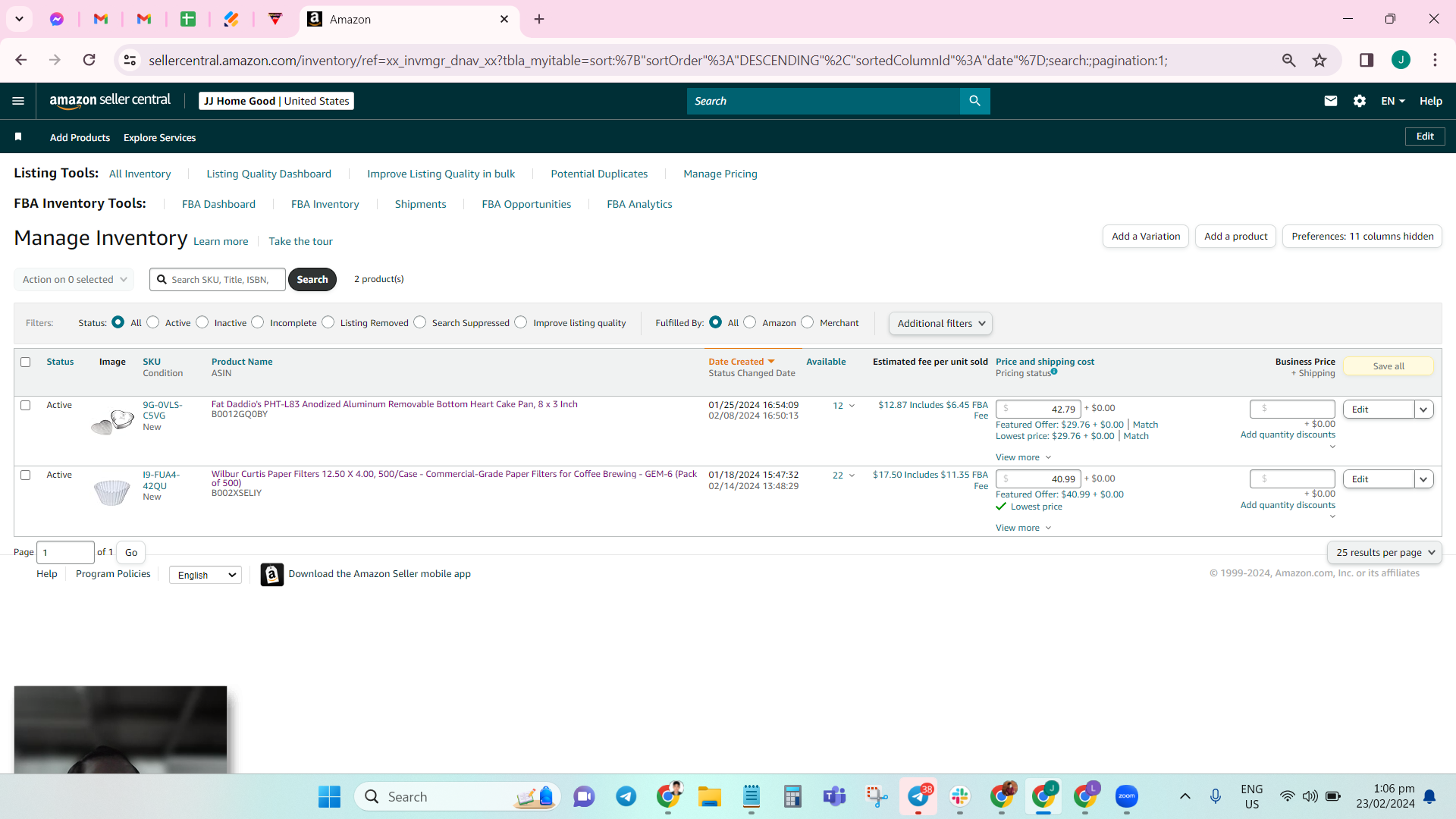Go back using the browser back arrow
The height and width of the screenshot is (819, 1456).
[x=21, y=60]
